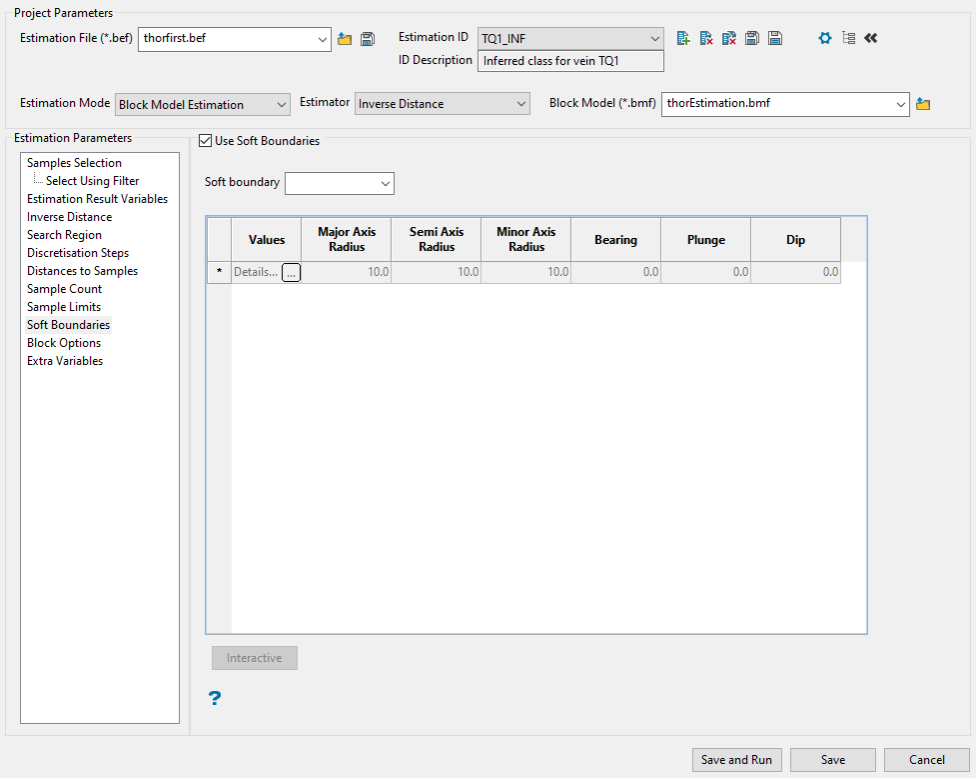Image resolution: width=976 pixels, height=778 pixels.
Task: Click the tree list view icon
Action: (x=849, y=38)
